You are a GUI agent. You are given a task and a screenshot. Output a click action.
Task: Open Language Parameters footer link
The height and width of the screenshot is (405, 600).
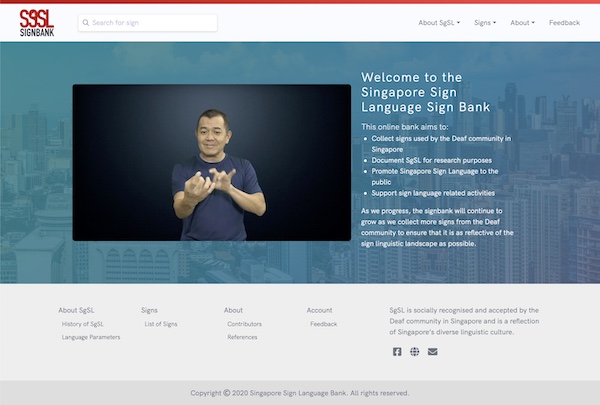[x=91, y=337]
